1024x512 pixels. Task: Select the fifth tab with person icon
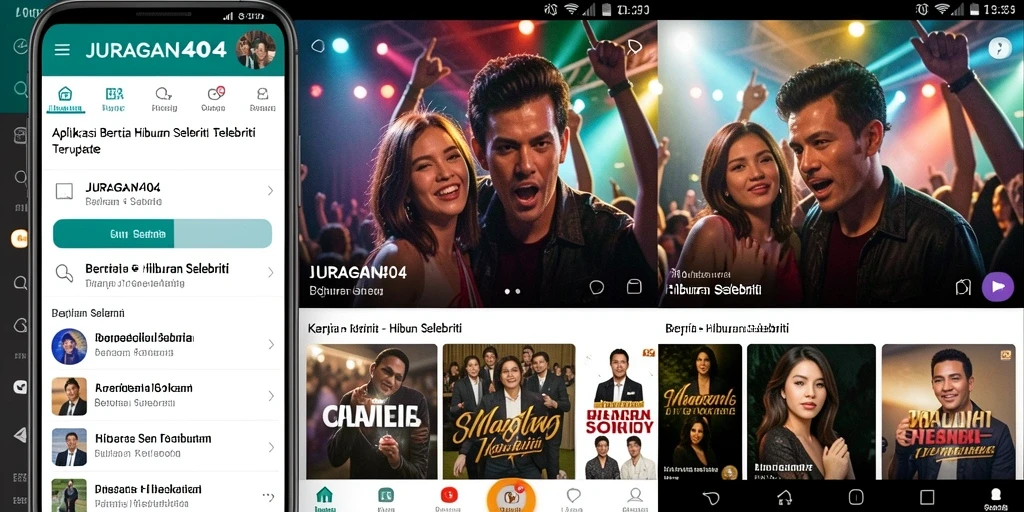[x=263, y=99]
